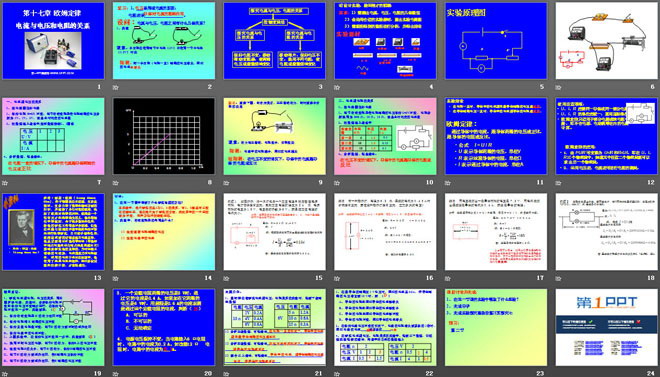Select slide 18 parallel circuit thumbnail

coord(607,232)
